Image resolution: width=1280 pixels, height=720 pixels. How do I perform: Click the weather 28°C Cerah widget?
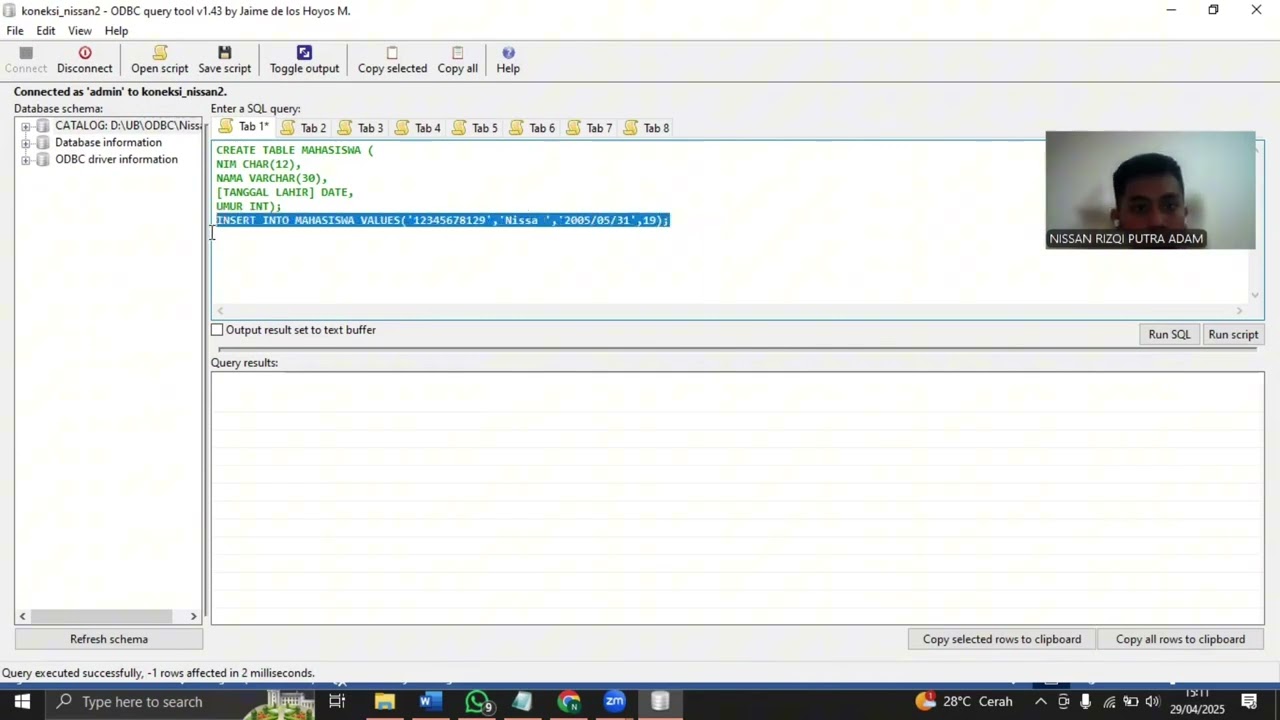point(964,702)
